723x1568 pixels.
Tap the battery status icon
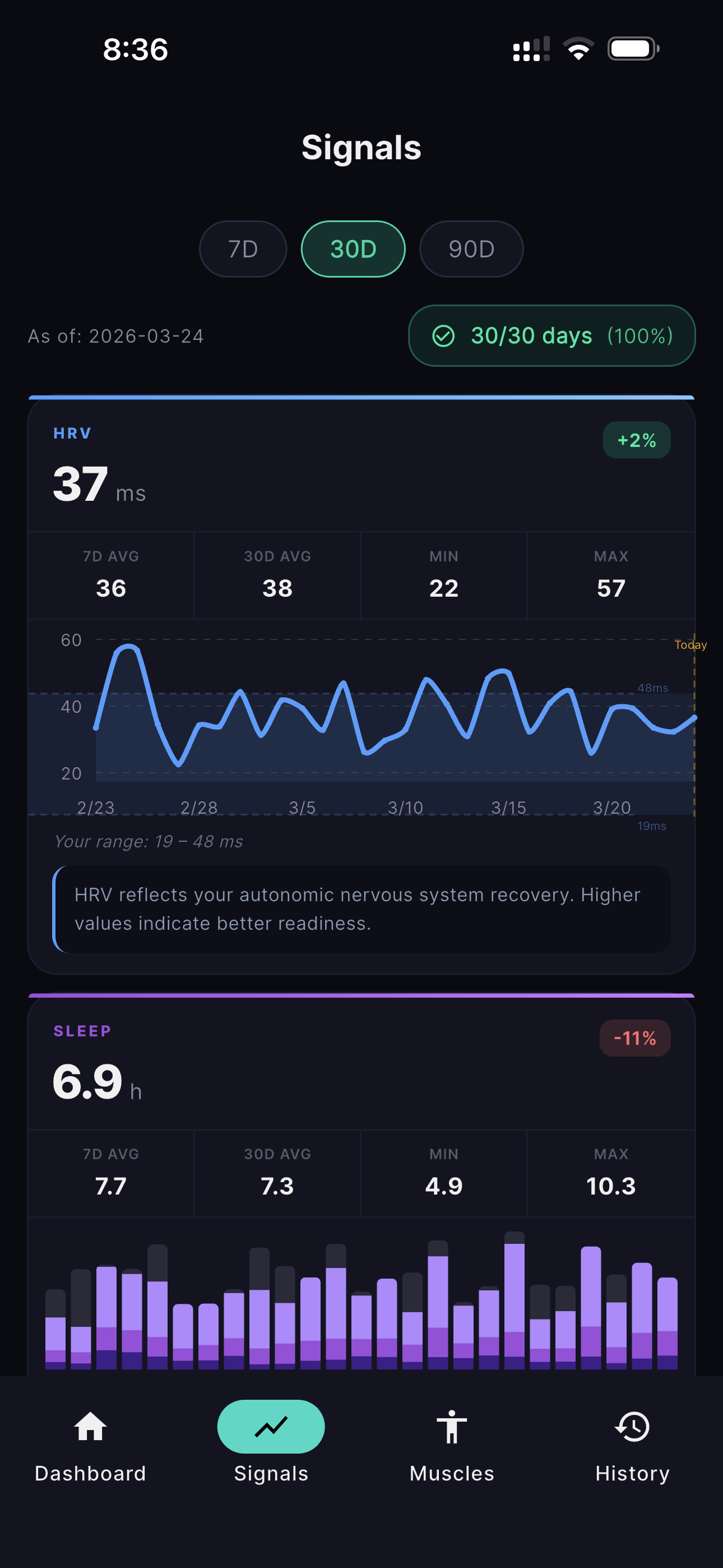pos(633,49)
